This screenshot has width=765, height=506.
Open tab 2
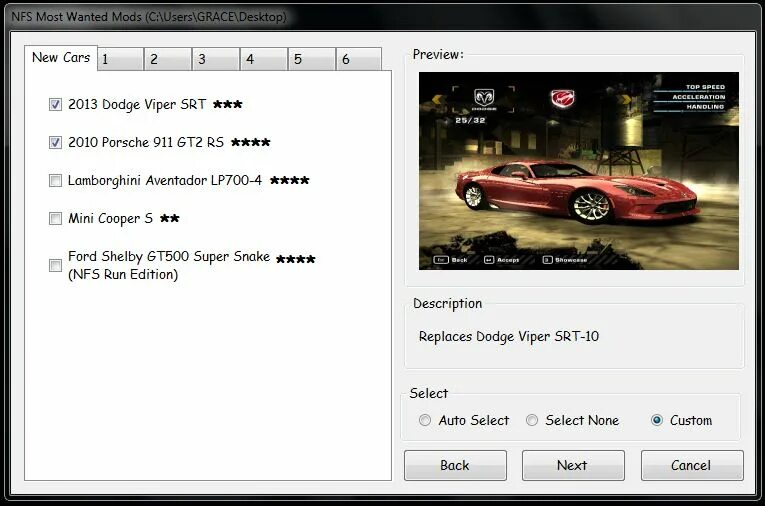coord(168,60)
